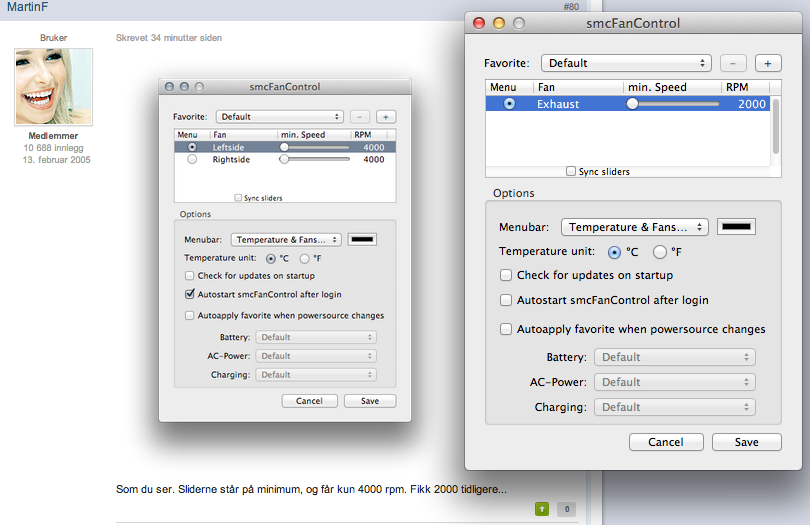
Task: Click the 2000 RPM value
Action: (x=752, y=104)
